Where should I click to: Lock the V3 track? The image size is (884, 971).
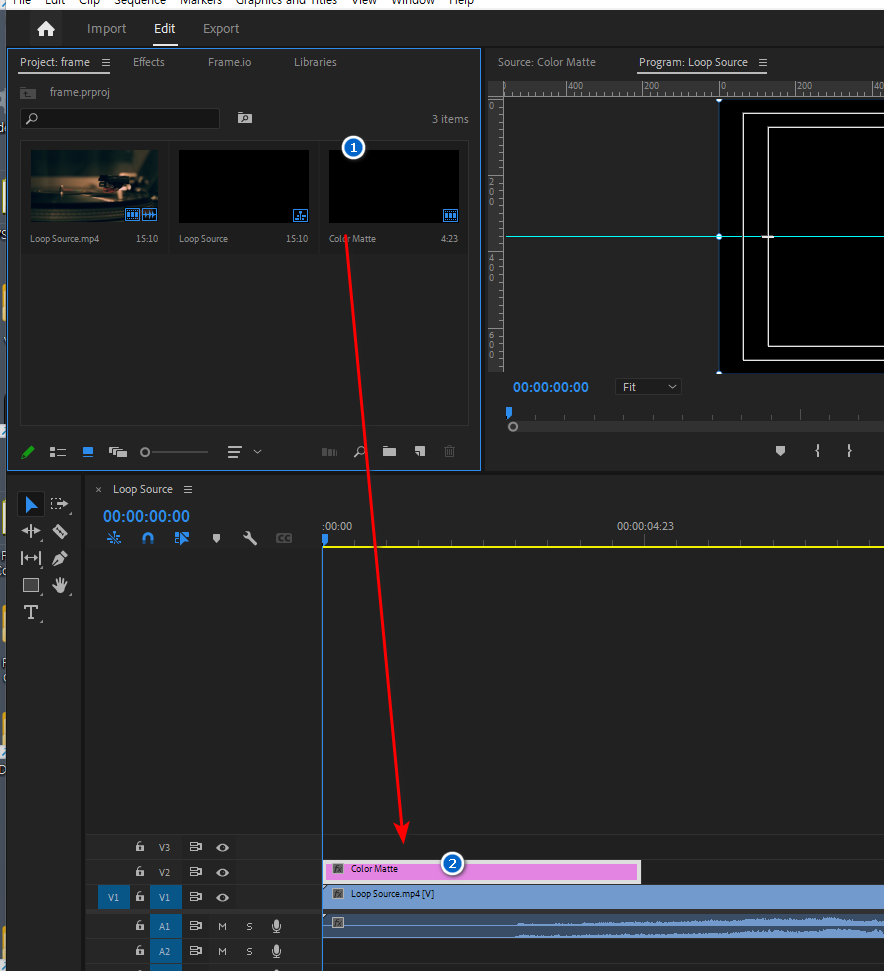140,847
